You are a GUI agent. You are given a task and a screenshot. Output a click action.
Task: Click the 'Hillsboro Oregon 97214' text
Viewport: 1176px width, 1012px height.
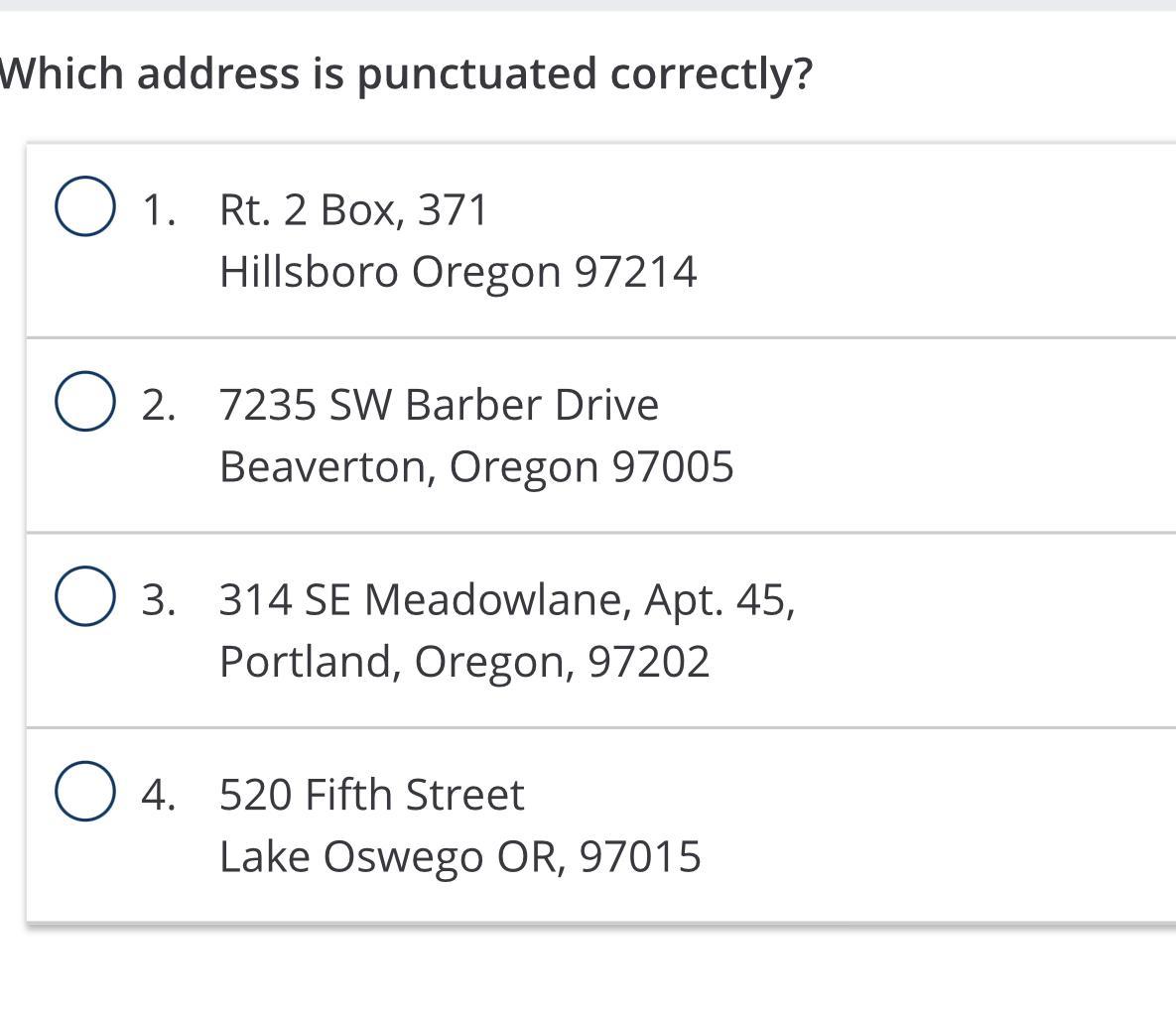[x=457, y=272]
